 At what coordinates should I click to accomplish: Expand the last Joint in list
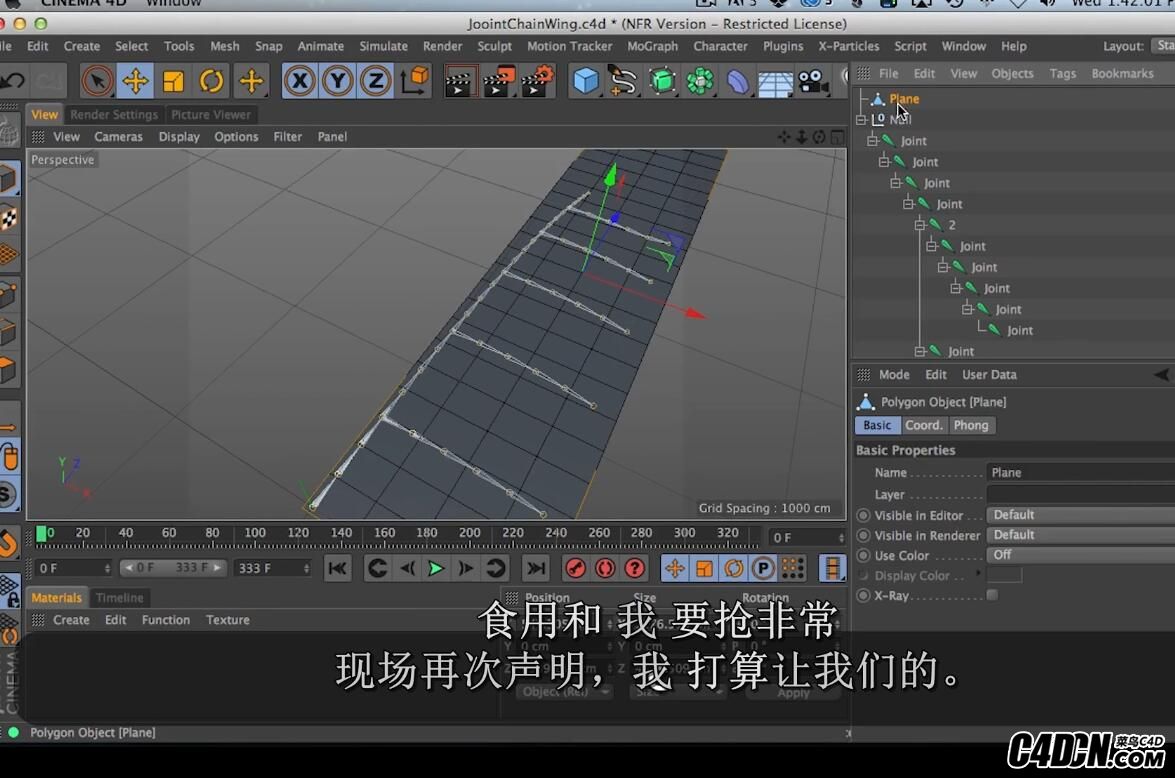coord(919,351)
